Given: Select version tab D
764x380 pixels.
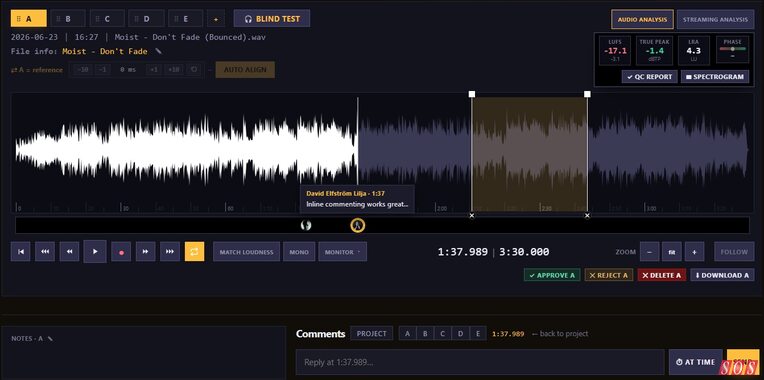Looking at the screenshot, I should 146,19.
